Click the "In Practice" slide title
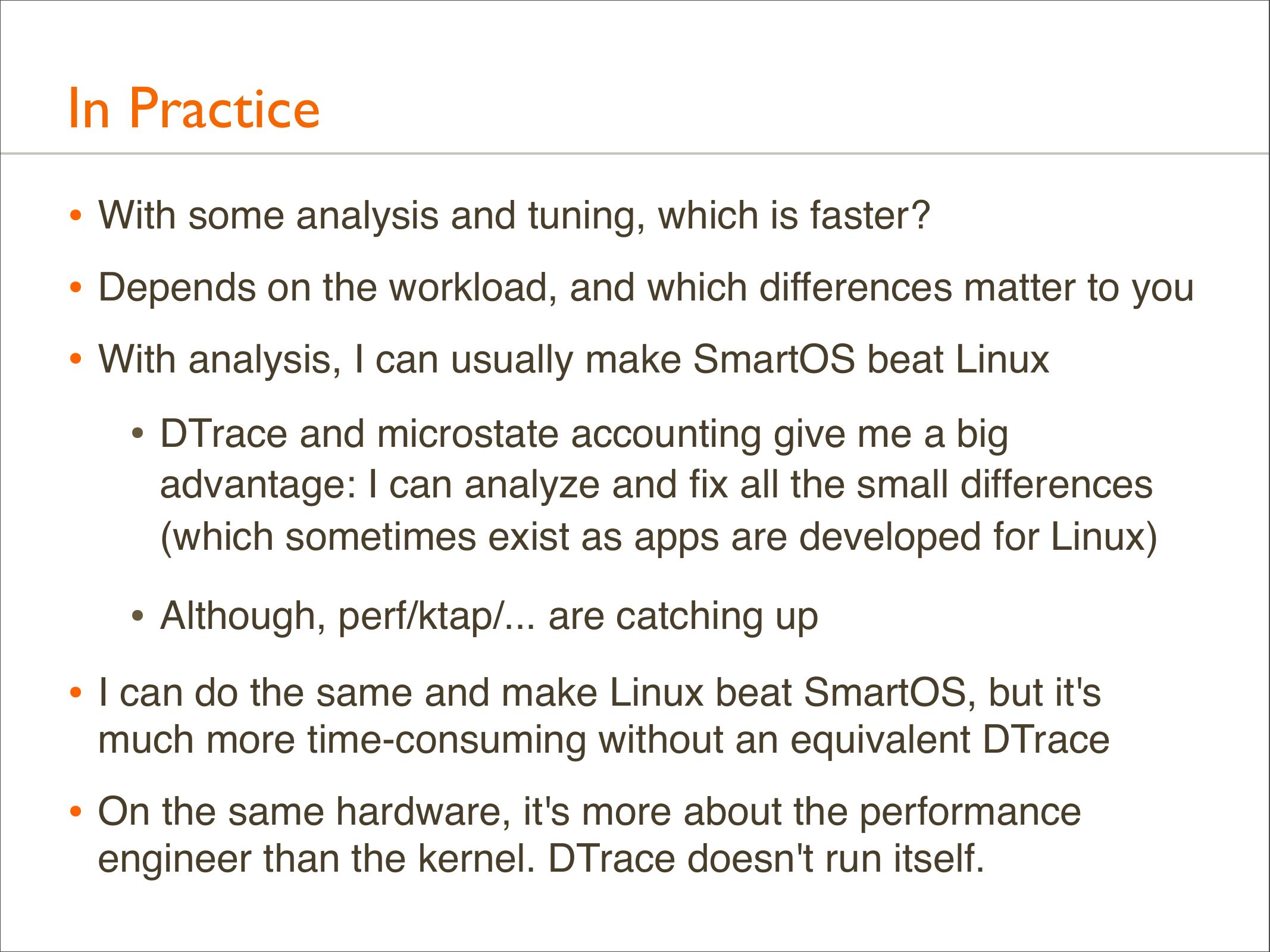Screen dimensions: 1270x952 pyautogui.click(x=194, y=108)
